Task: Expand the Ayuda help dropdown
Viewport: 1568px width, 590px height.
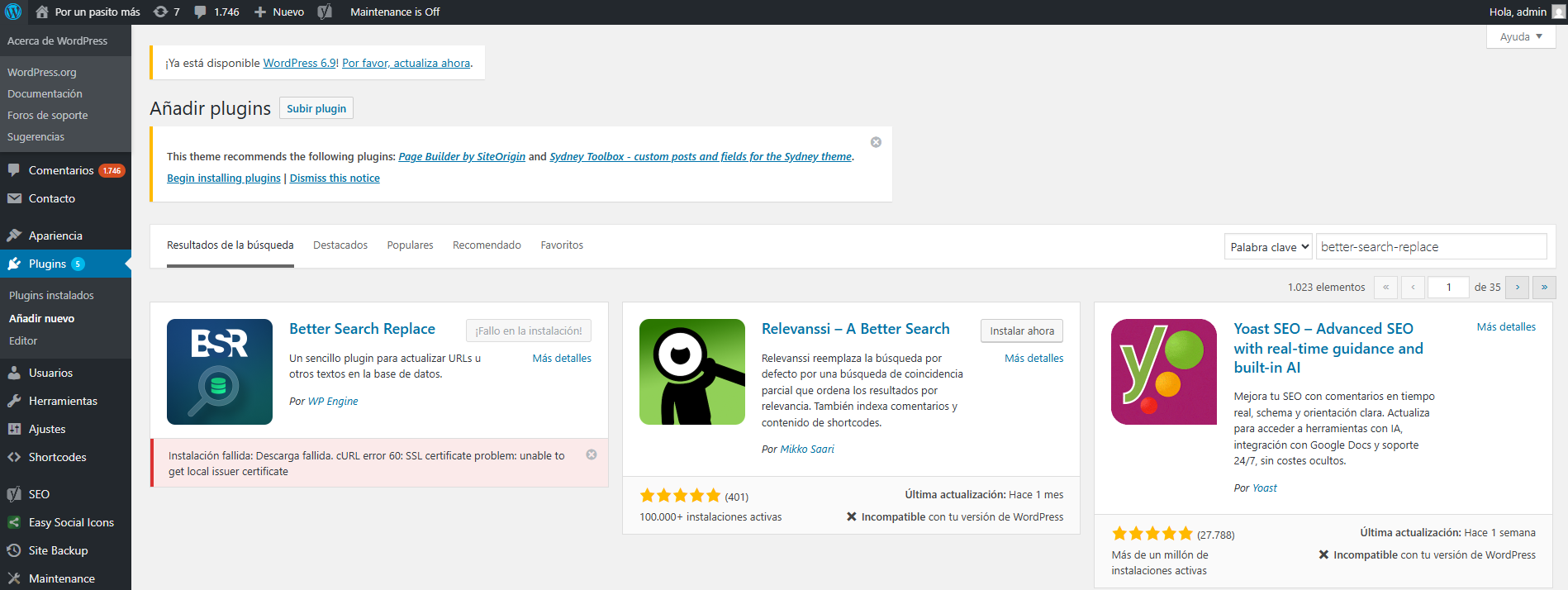Action: point(1521,36)
